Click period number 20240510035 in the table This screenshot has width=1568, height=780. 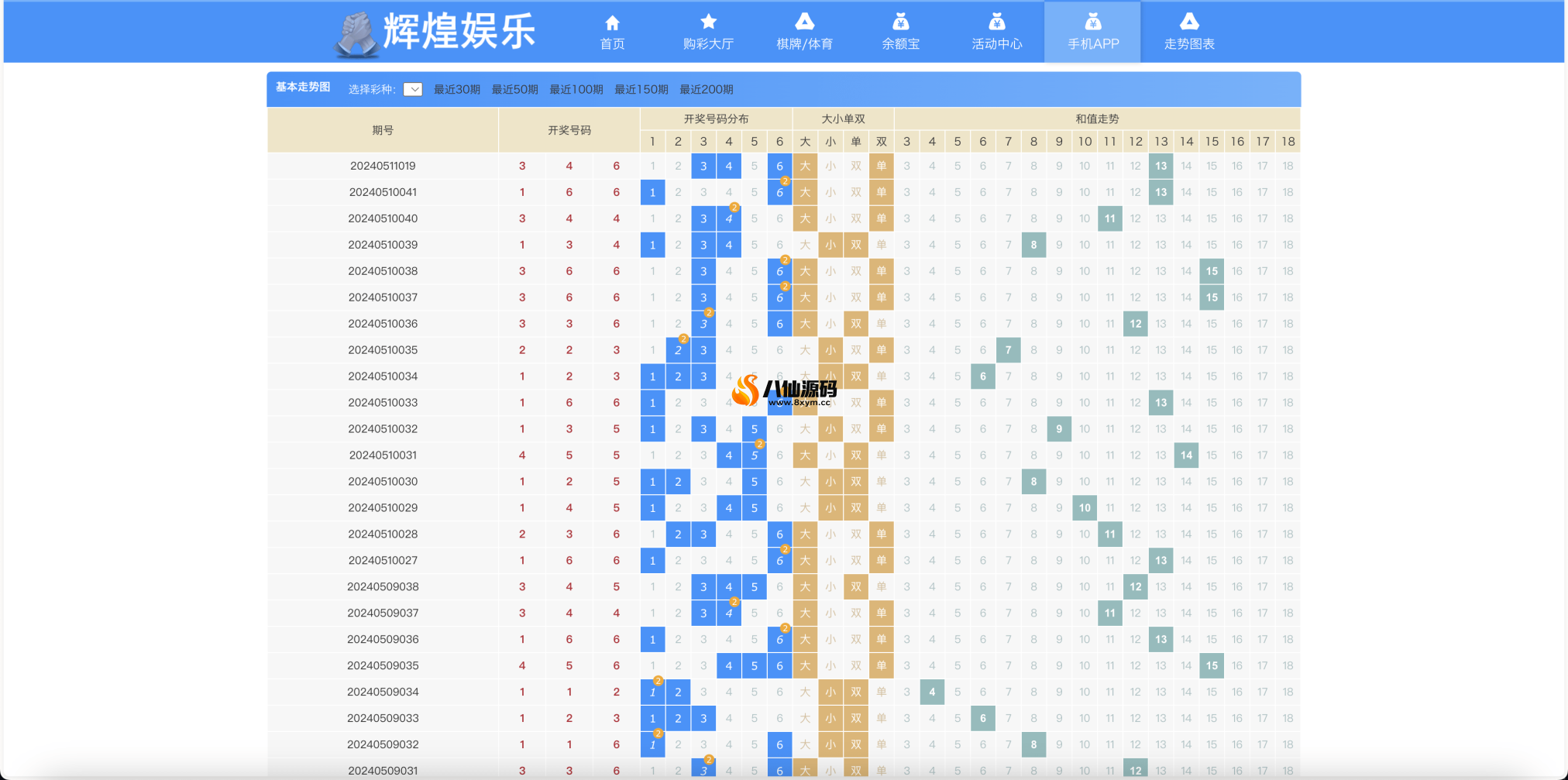point(383,350)
